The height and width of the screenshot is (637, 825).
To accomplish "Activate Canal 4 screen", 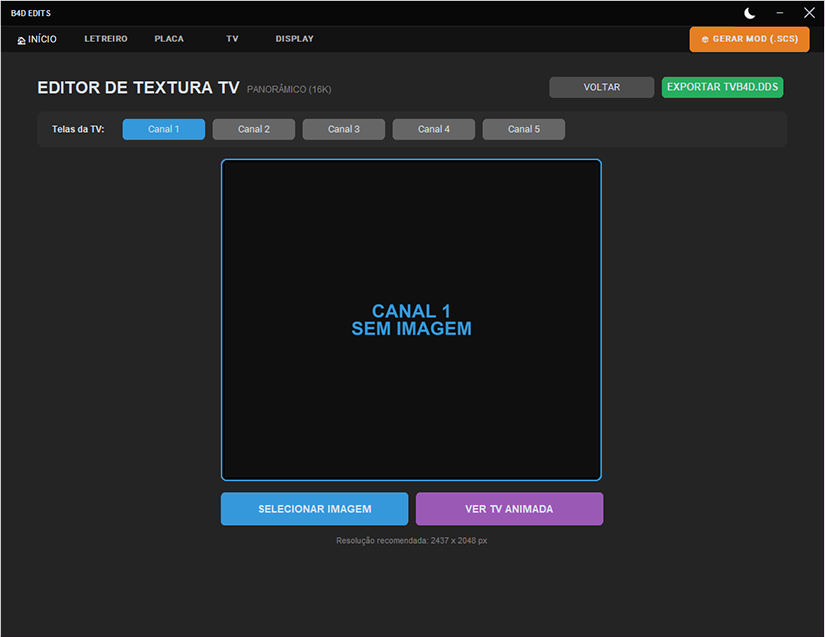I will coord(434,129).
